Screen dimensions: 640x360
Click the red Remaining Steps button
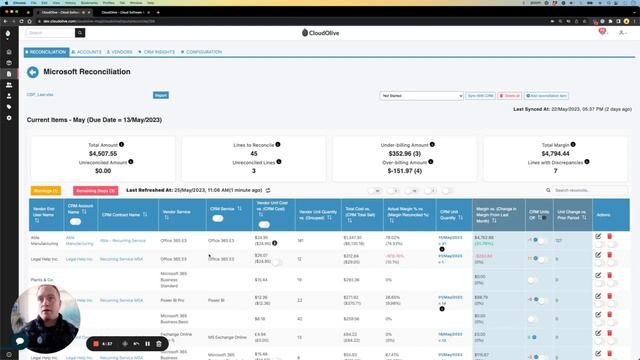(96, 191)
